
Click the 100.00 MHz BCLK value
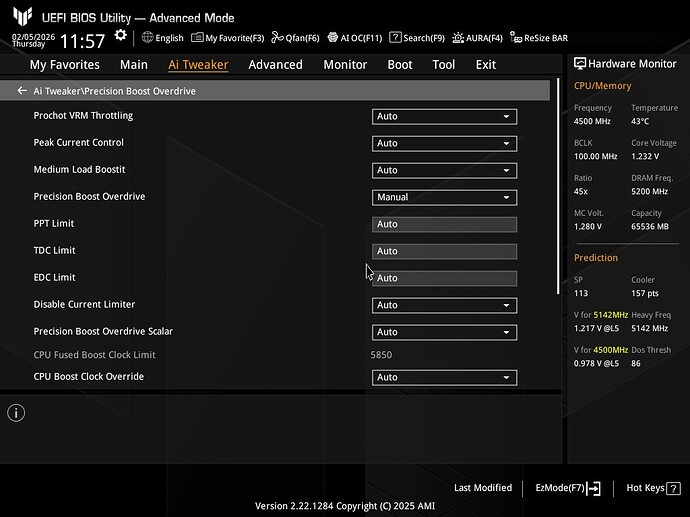pos(595,157)
